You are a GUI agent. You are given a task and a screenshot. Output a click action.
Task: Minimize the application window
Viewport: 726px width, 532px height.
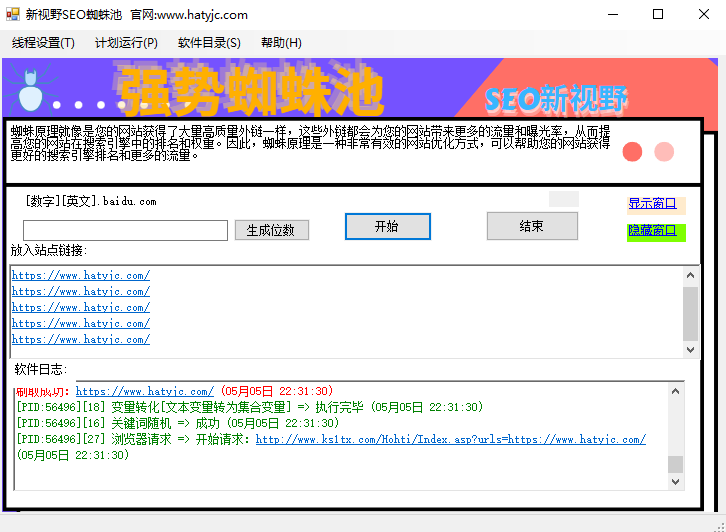click(x=611, y=15)
